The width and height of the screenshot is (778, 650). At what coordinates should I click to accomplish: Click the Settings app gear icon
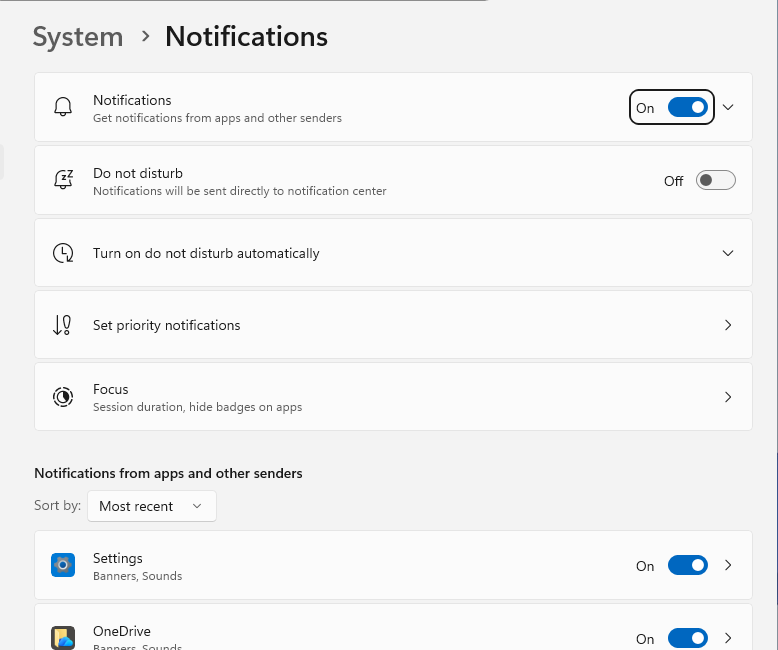63,565
